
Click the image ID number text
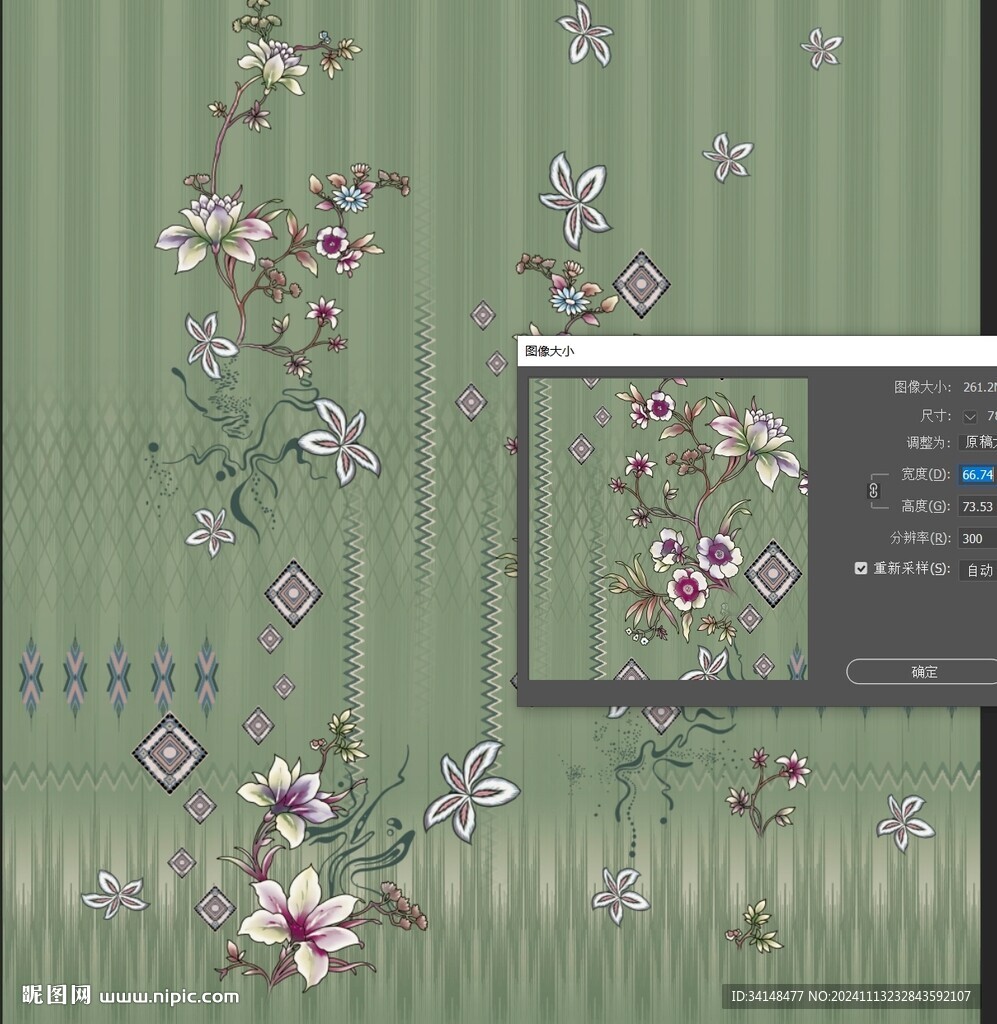coord(850,996)
